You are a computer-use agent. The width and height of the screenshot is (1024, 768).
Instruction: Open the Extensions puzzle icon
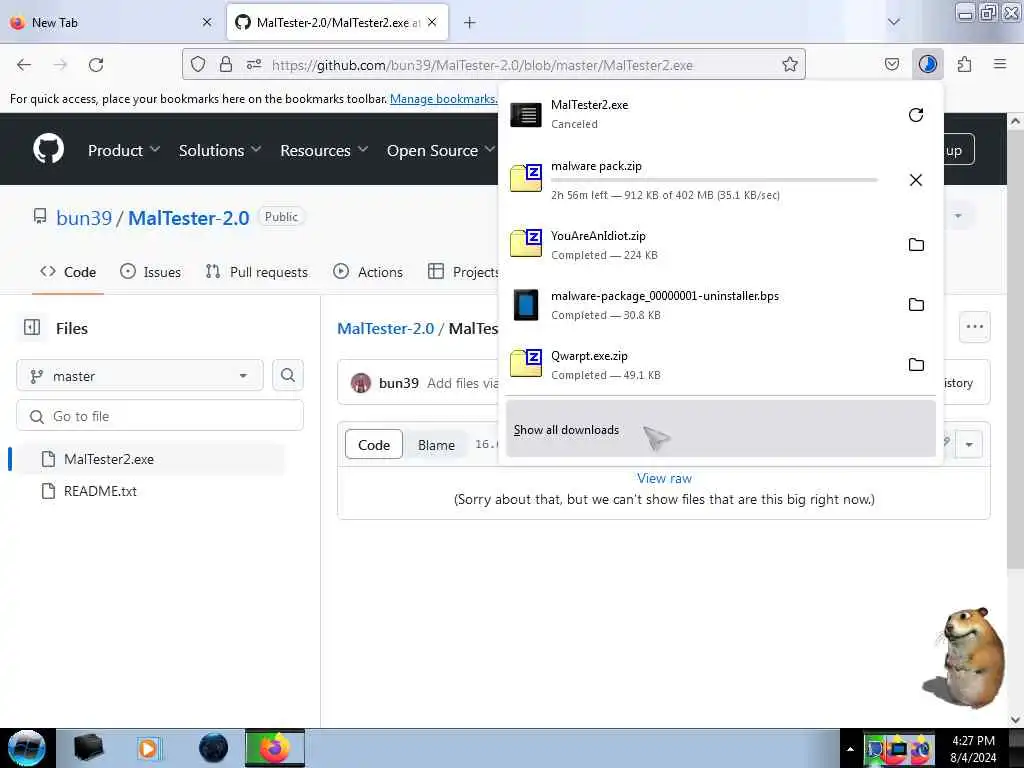964,64
